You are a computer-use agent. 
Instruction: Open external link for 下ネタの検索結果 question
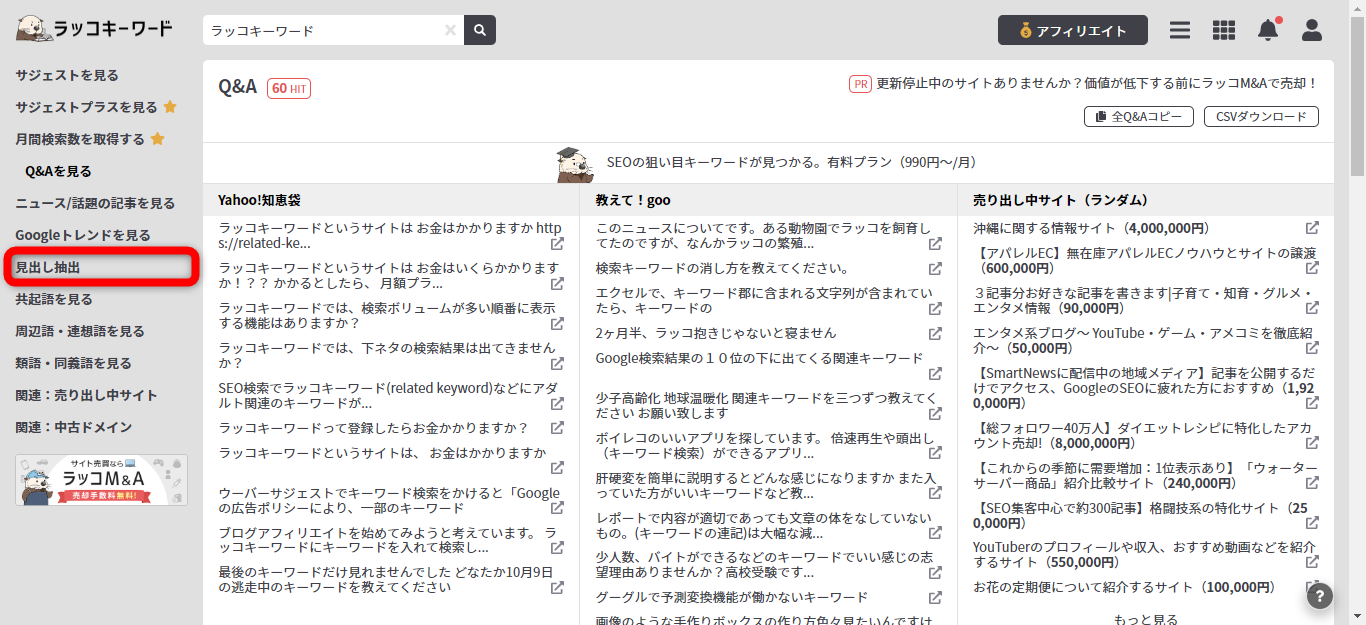[x=557, y=364]
